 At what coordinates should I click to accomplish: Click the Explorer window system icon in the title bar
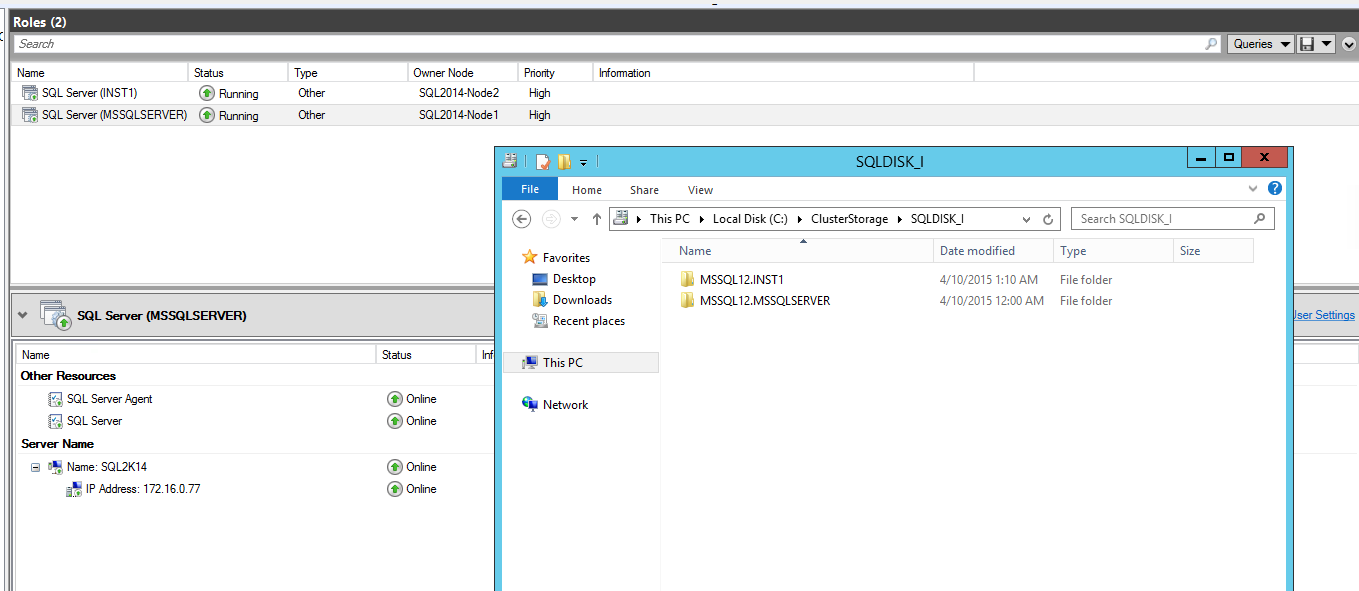(x=510, y=161)
